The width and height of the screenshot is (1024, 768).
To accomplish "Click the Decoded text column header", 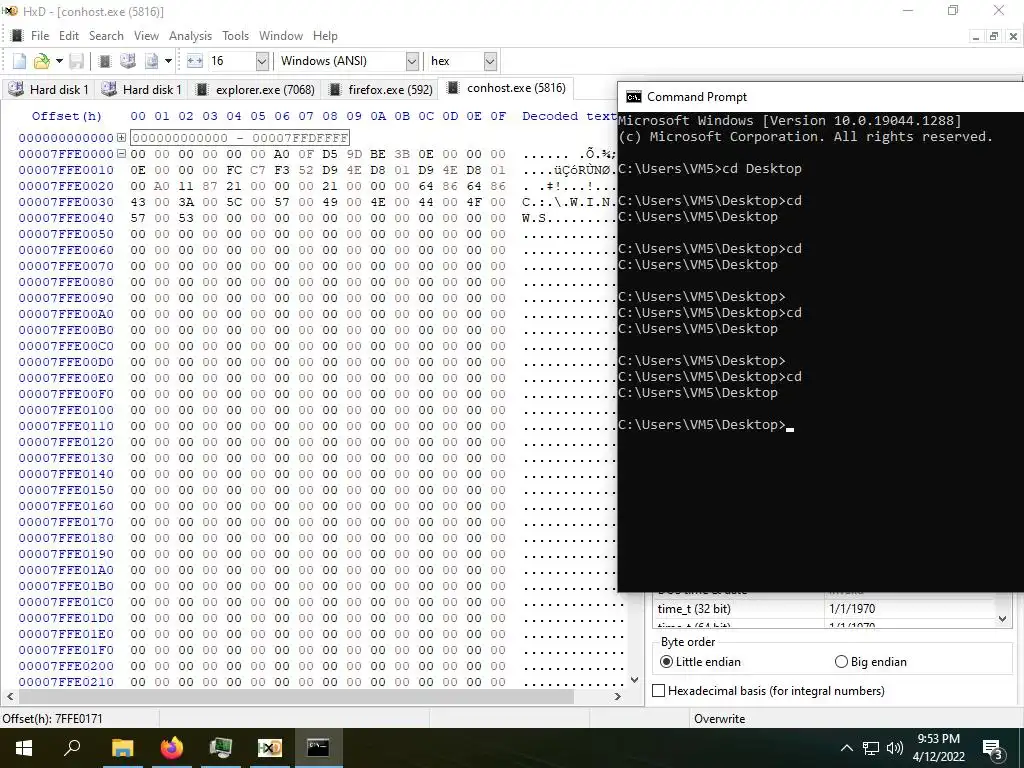I will [x=568, y=116].
